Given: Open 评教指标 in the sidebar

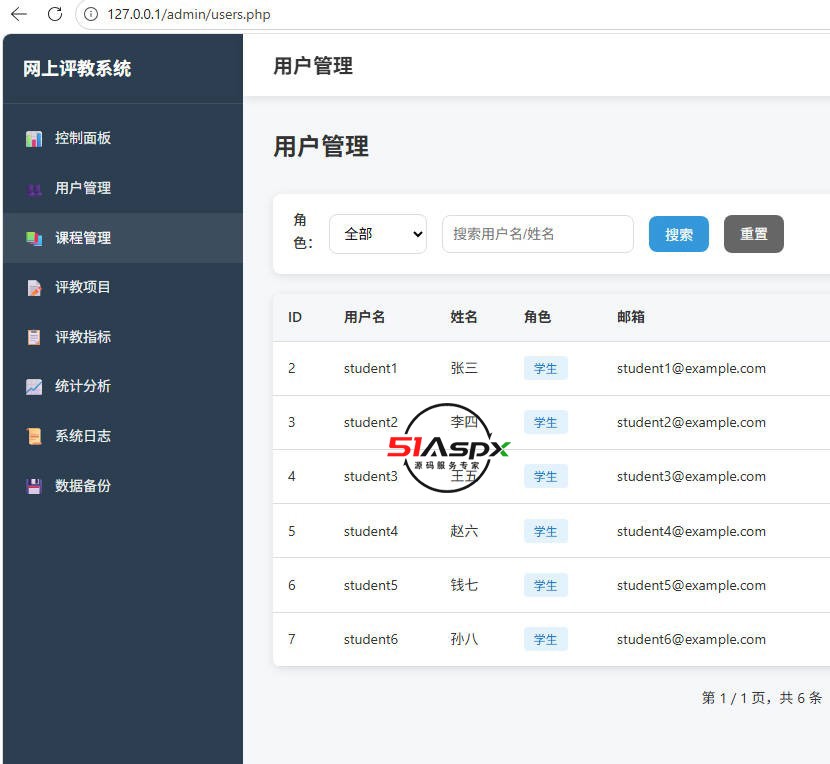Looking at the screenshot, I should click(x=123, y=337).
